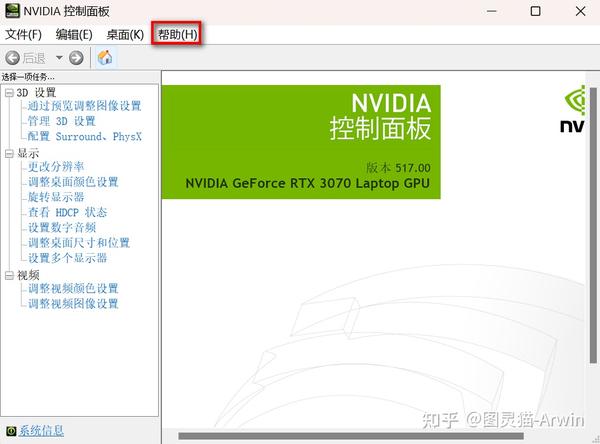Open the 文件(F) menu
Image resolution: width=600 pixels, height=444 pixels.
pos(23,34)
